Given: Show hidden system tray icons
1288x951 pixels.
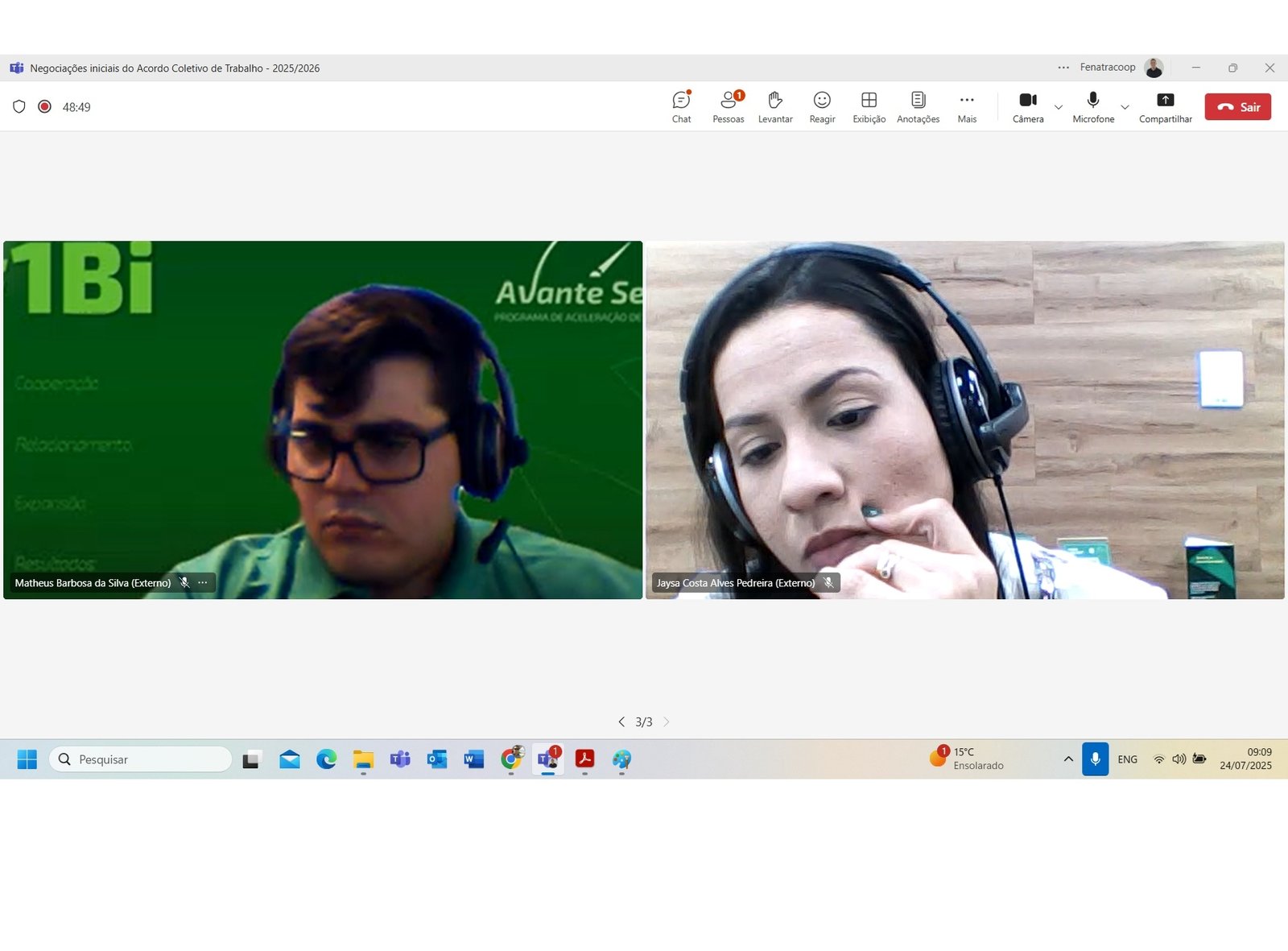Looking at the screenshot, I should 1068,759.
